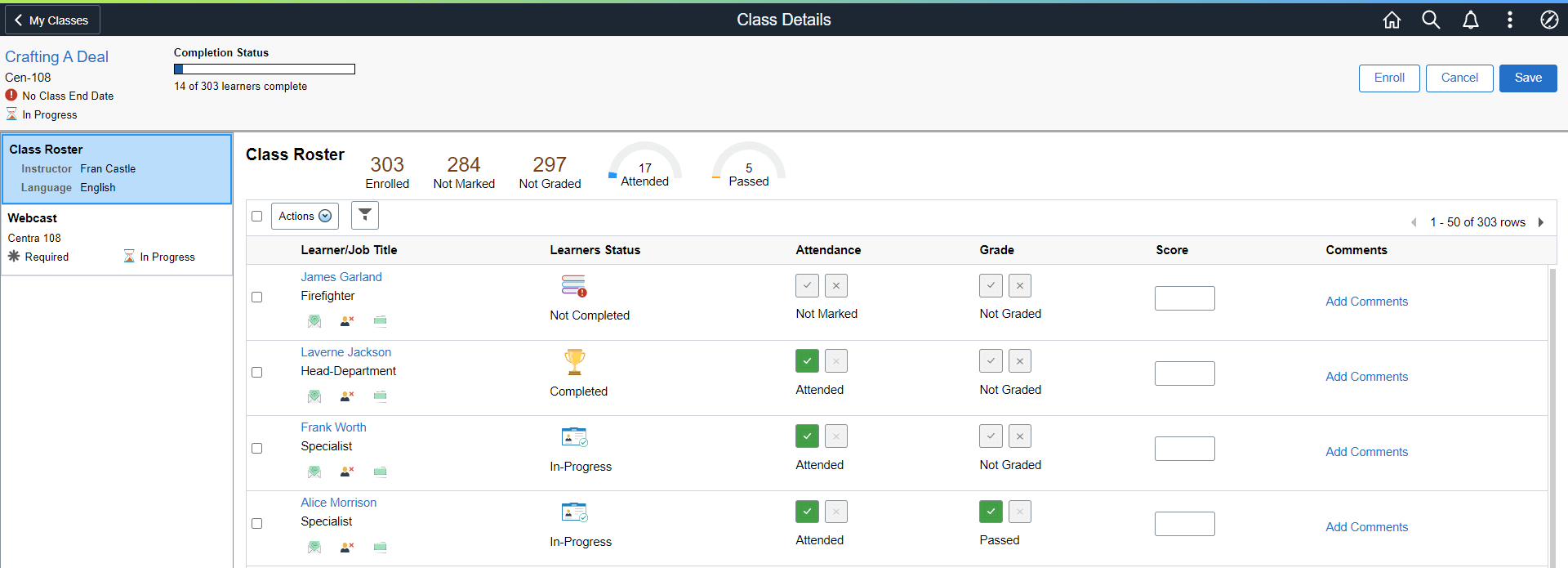Mark Laverne Jackson as not attended
This screenshot has height=568, width=1568.
(x=836, y=360)
